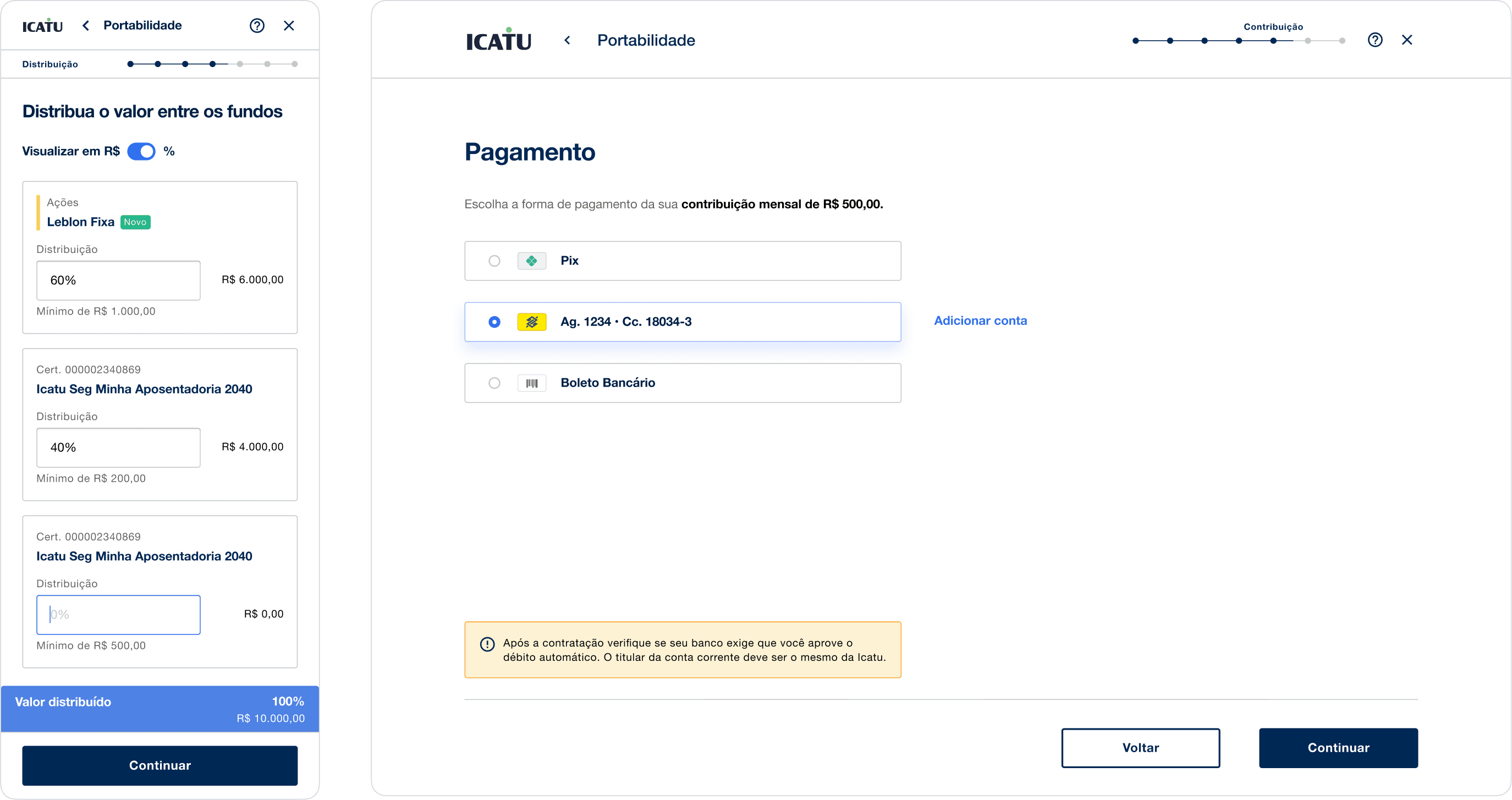This screenshot has height=800, width=1512.
Task: Click the Pix logo icon
Action: click(x=532, y=261)
